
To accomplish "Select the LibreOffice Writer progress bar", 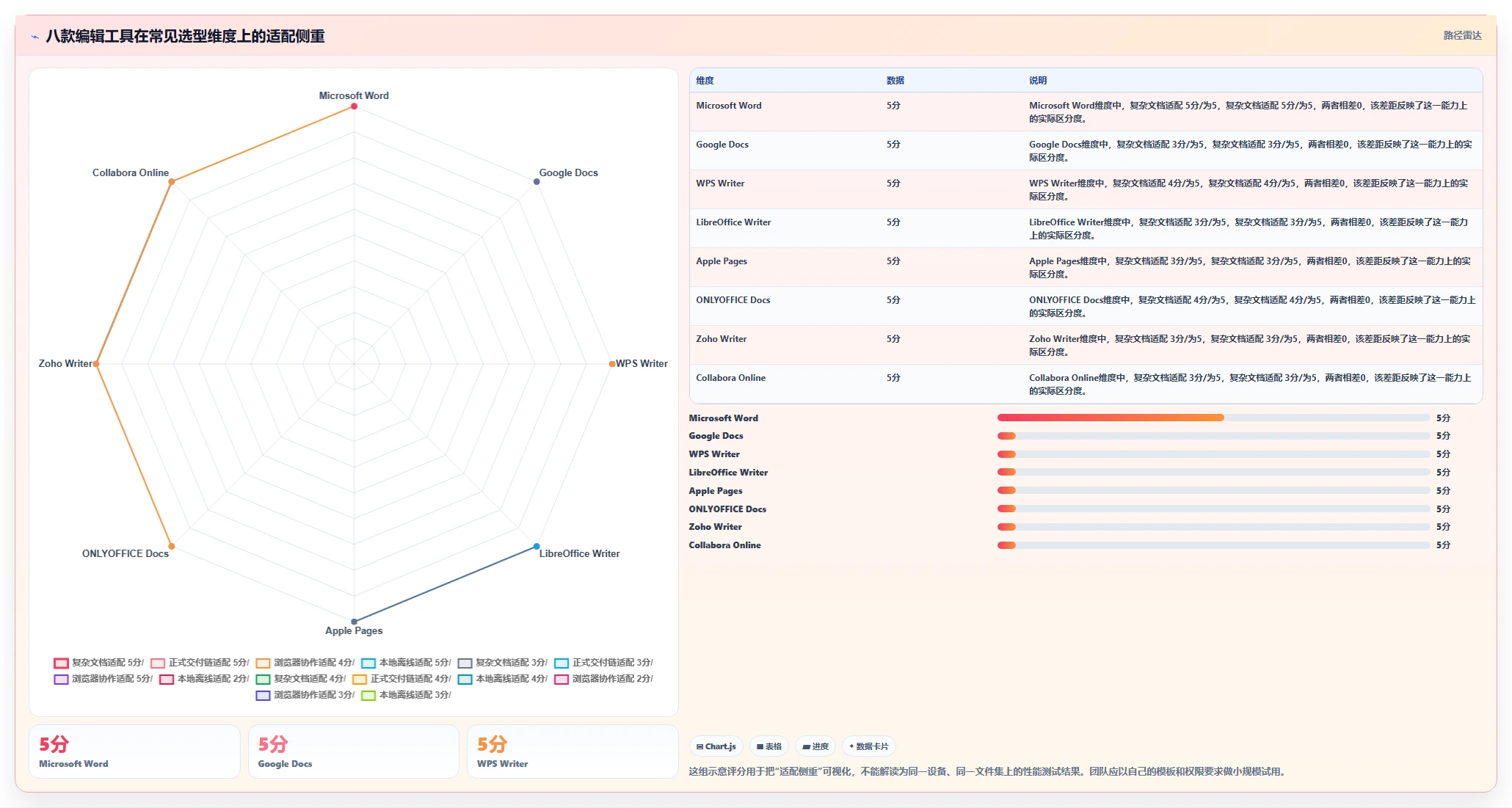I will (1213, 472).
